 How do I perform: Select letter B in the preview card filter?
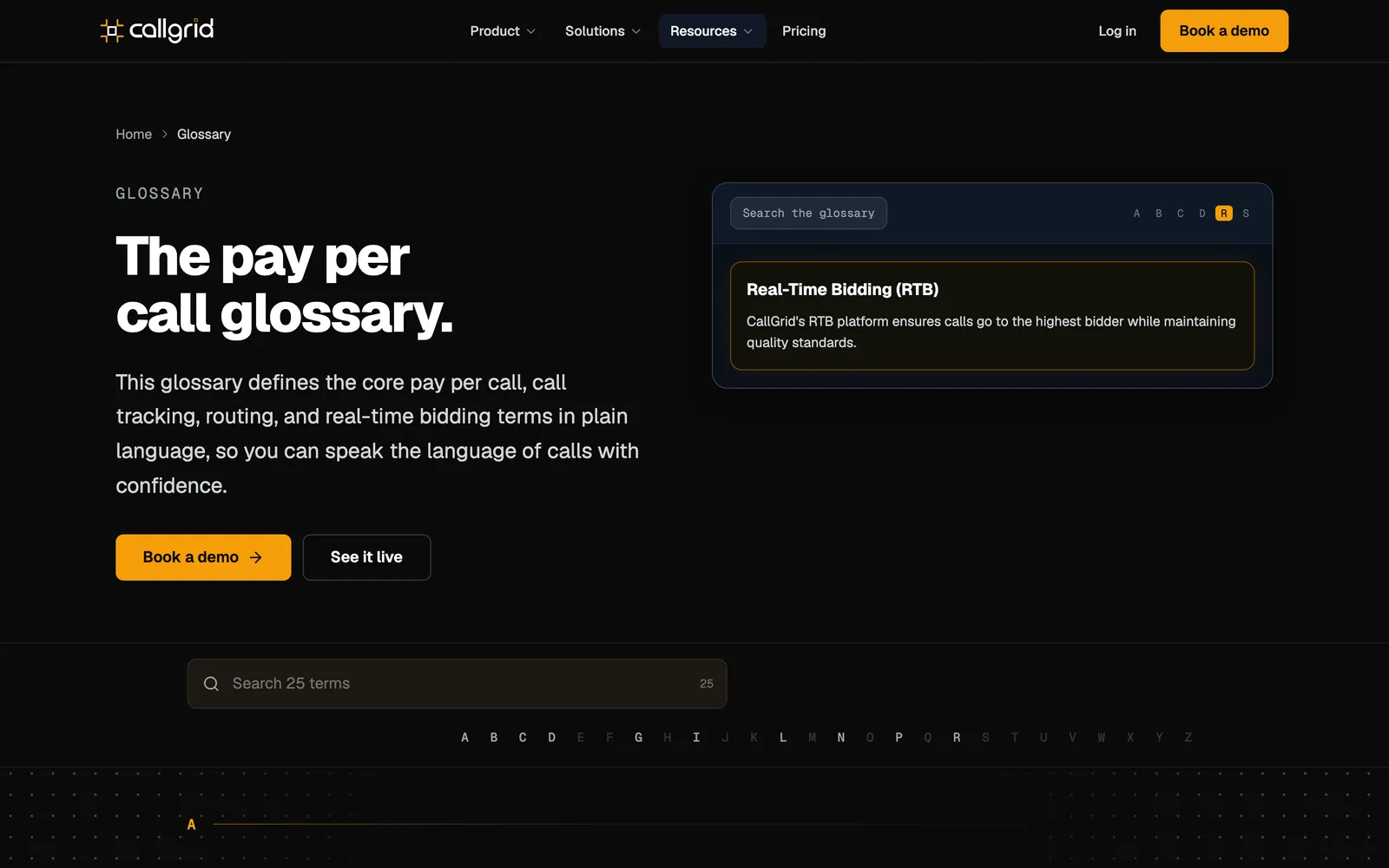1158,214
